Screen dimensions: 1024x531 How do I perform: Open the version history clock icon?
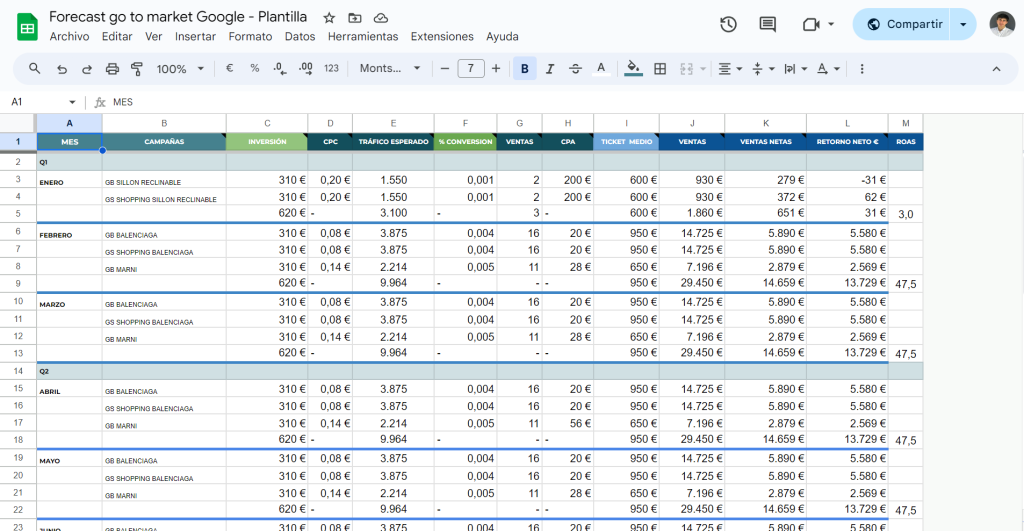[728, 24]
